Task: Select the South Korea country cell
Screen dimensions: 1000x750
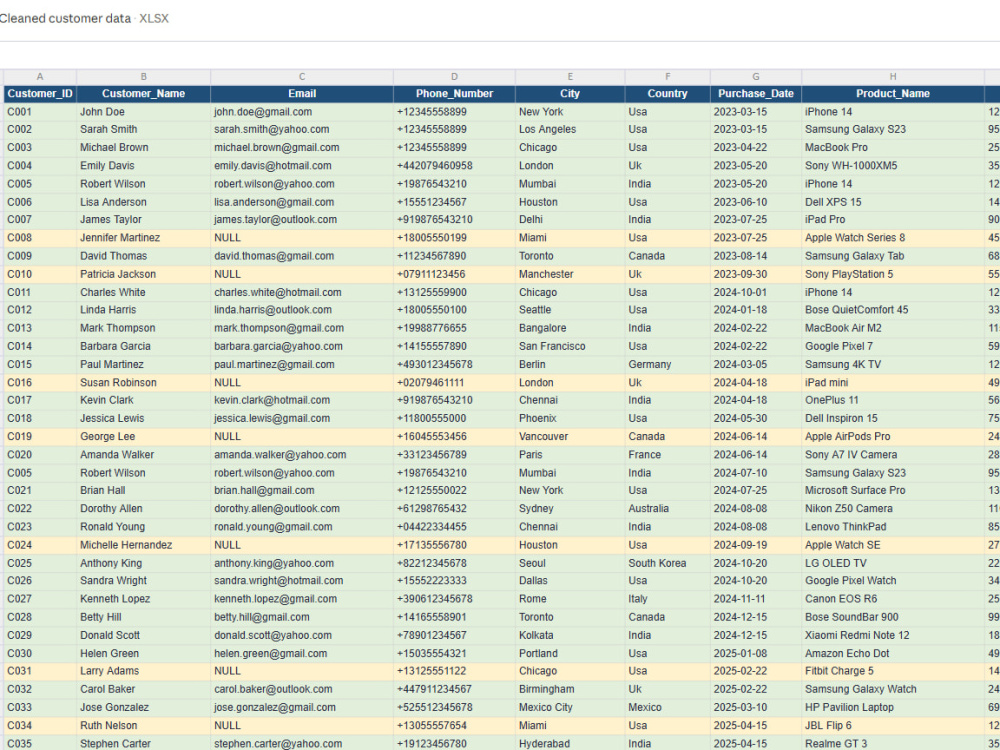Action: [668, 563]
